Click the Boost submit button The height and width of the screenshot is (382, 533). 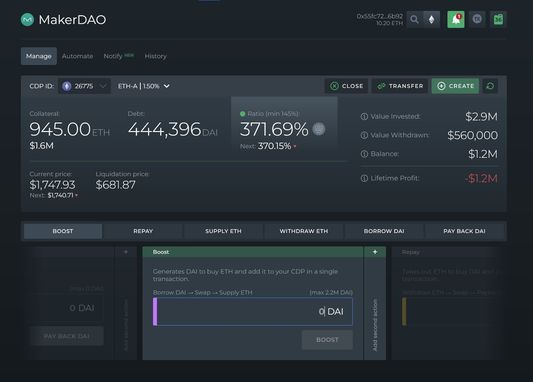(x=327, y=340)
